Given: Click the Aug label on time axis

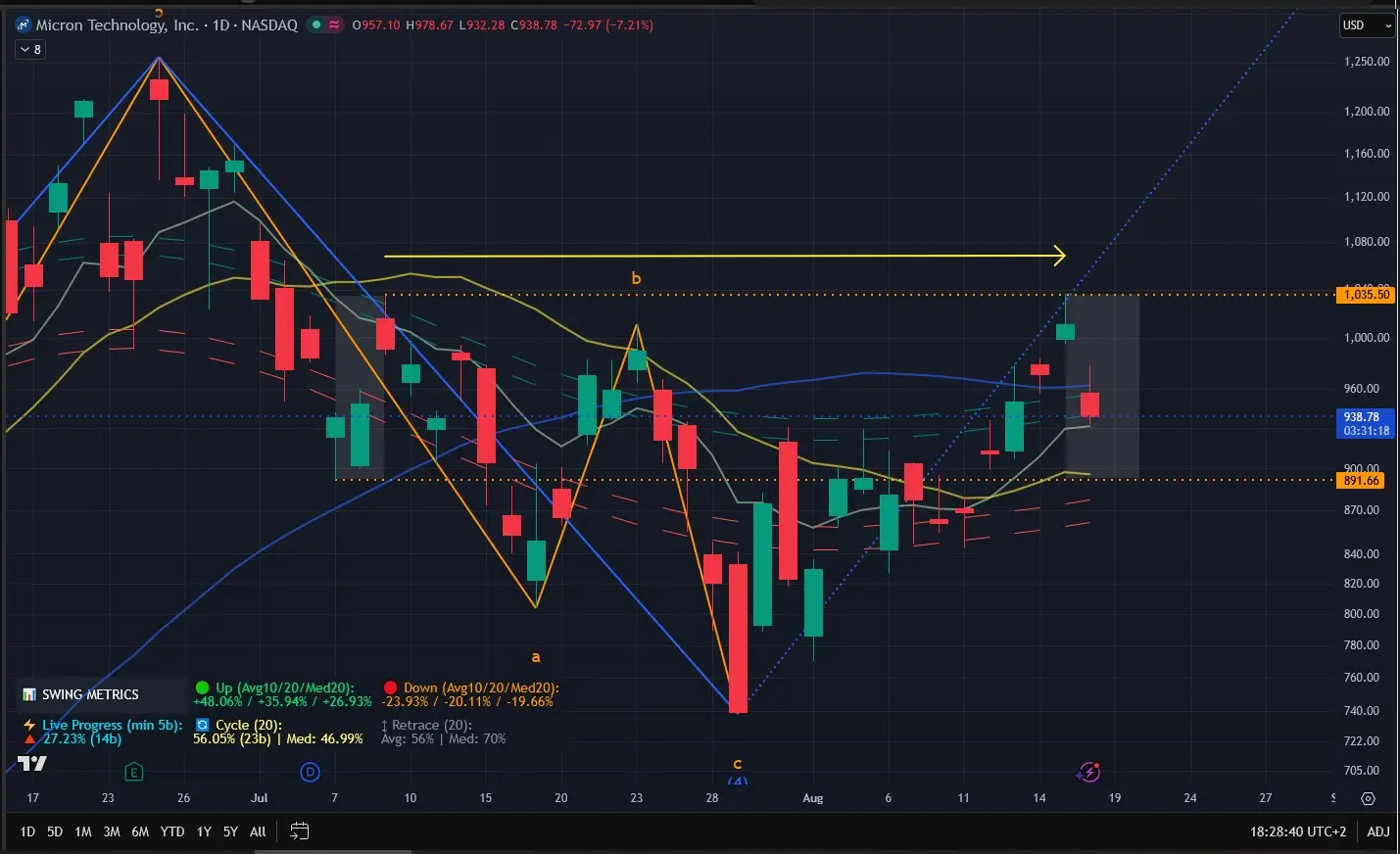Looking at the screenshot, I should coord(813,798).
